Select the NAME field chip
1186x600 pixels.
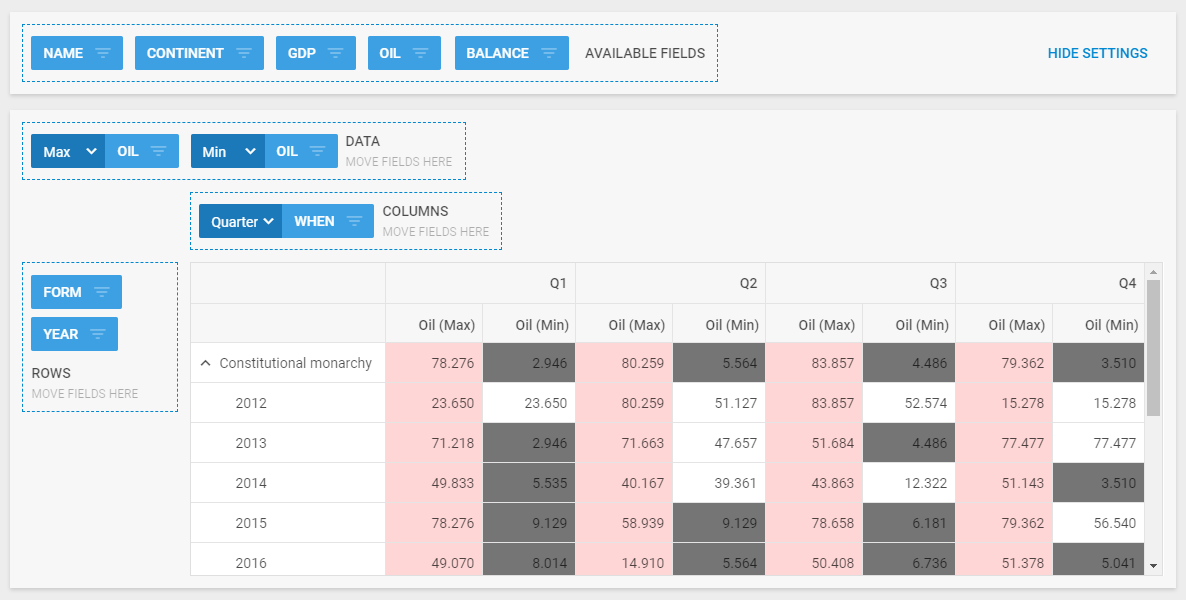[76, 53]
